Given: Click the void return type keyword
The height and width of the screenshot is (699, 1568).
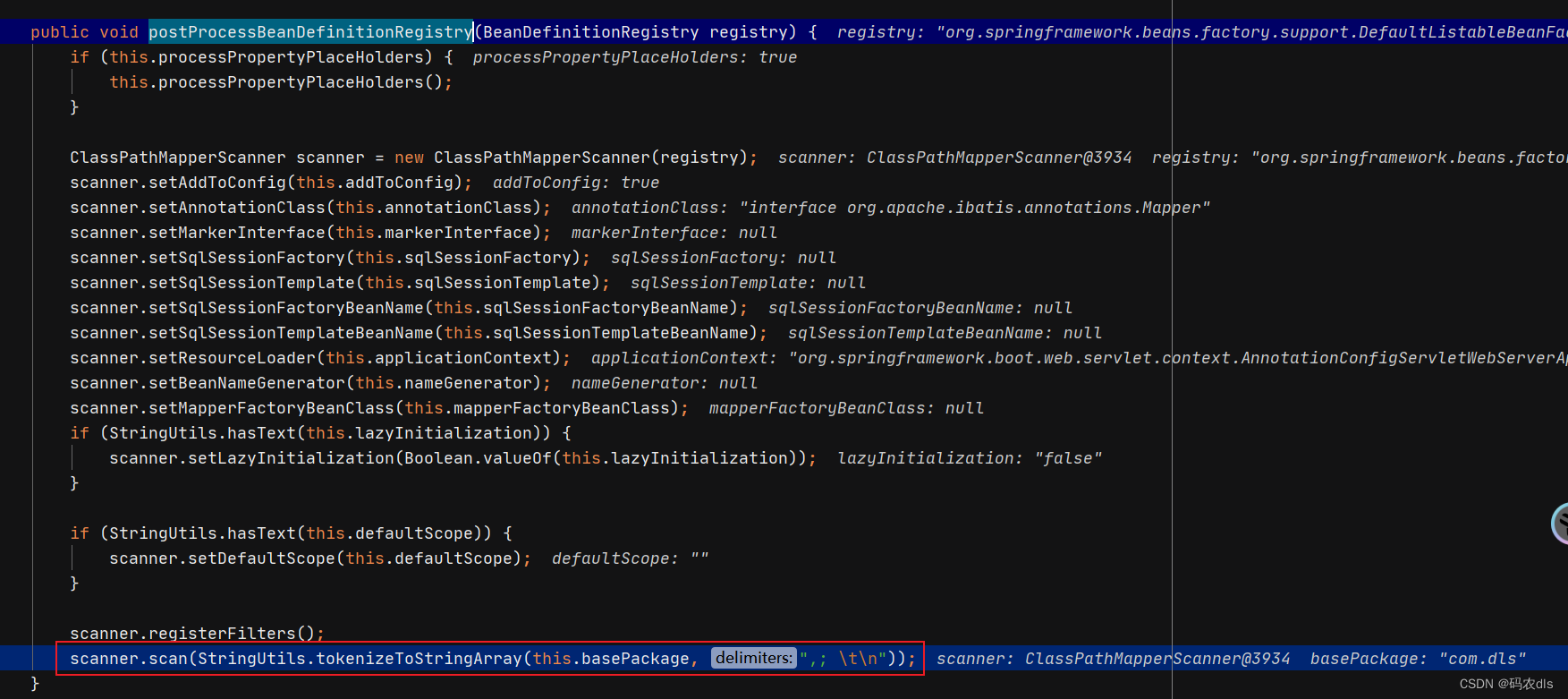Looking at the screenshot, I should [x=119, y=32].
